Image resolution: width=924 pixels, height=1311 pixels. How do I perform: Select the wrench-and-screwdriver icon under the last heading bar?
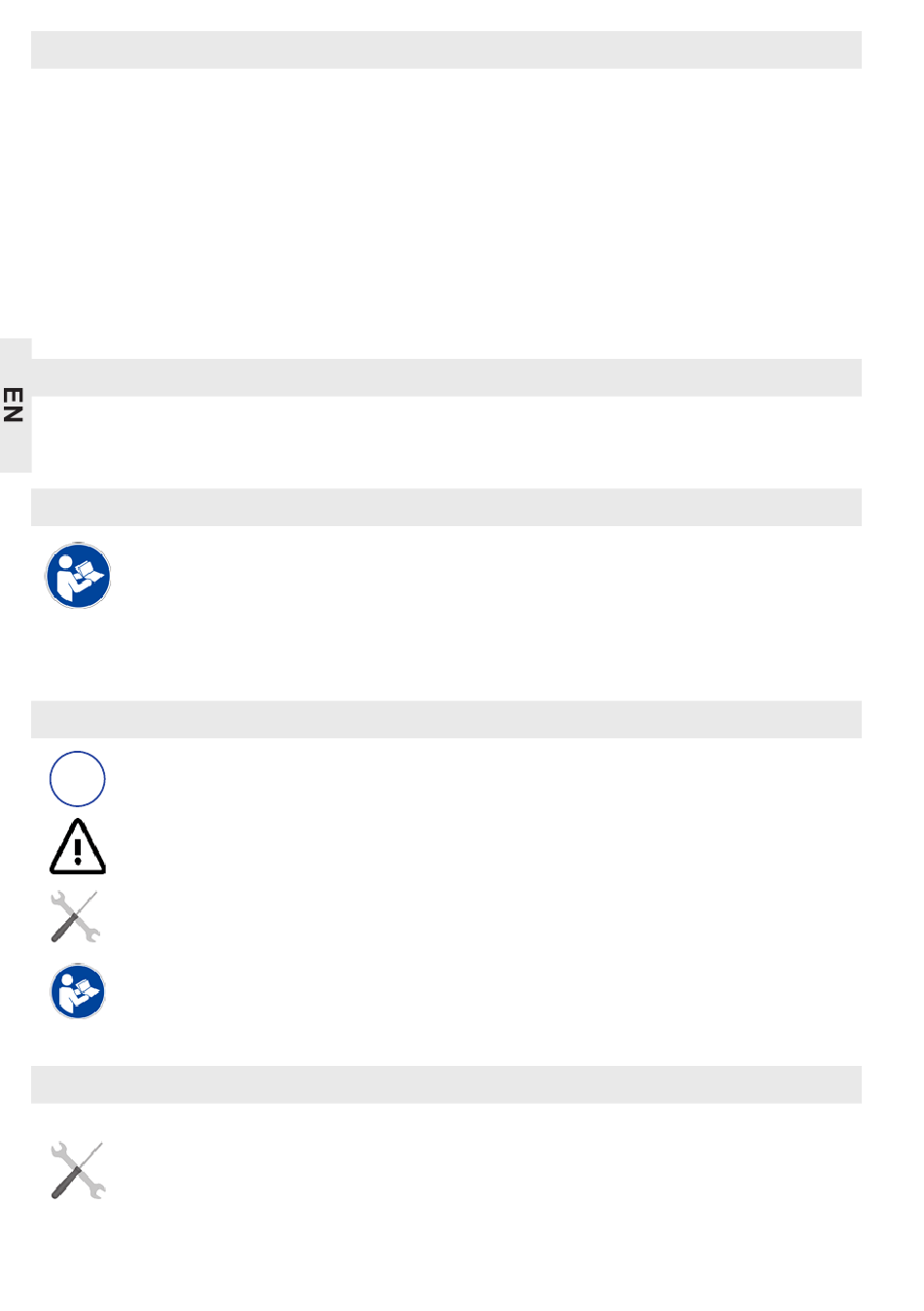(x=78, y=1171)
